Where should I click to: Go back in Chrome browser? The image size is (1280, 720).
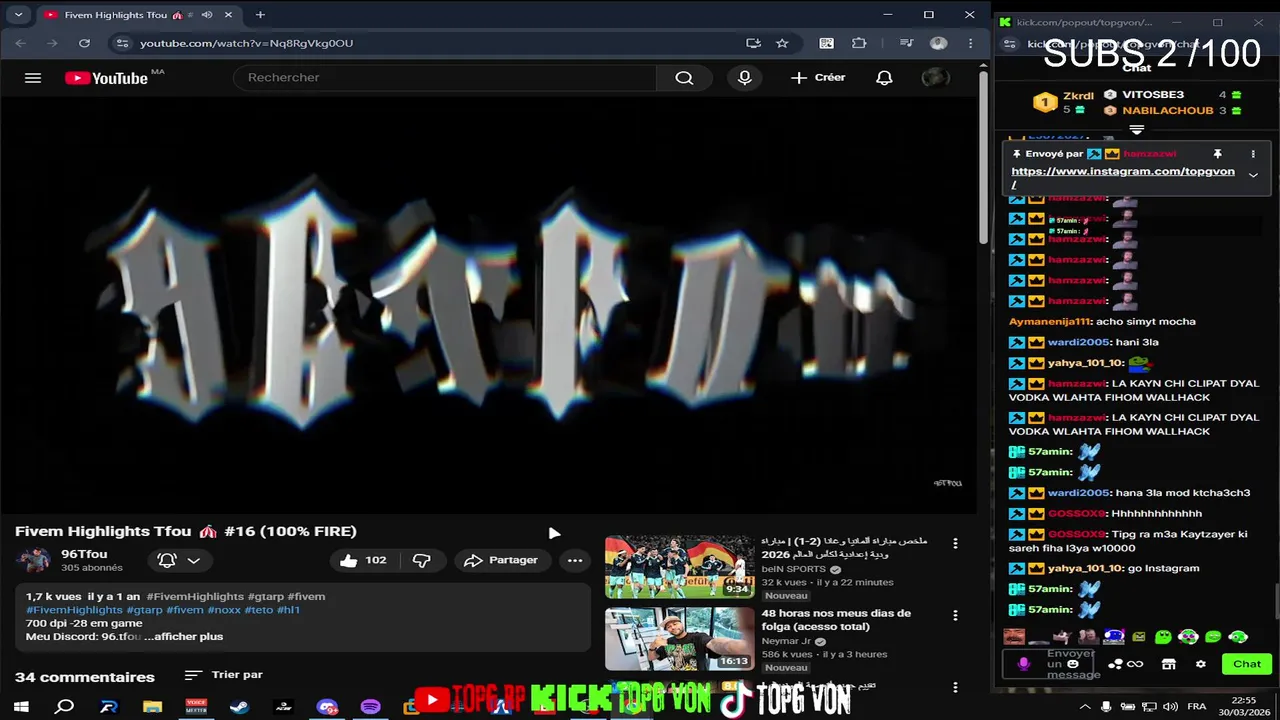[x=21, y=43]
